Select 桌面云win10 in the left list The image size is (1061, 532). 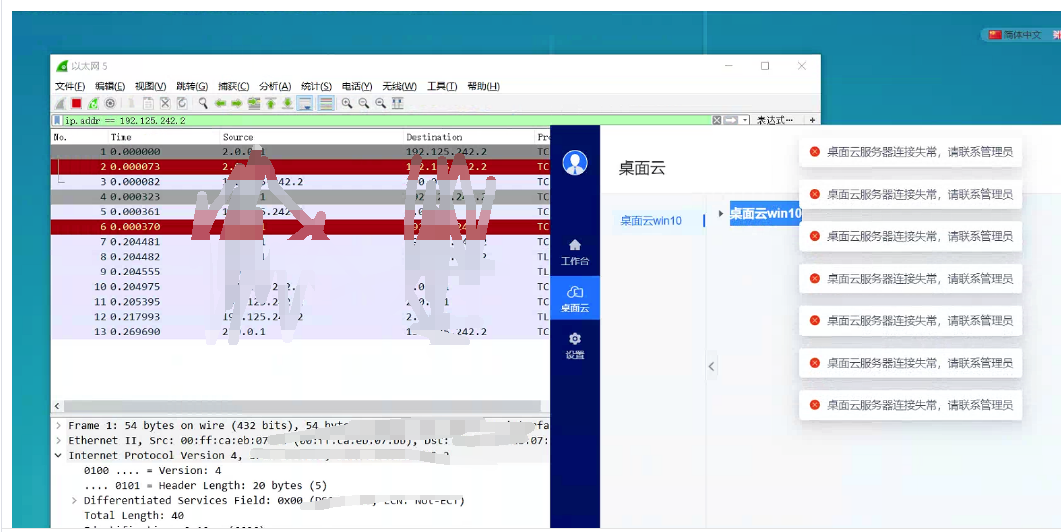point(651,221)
